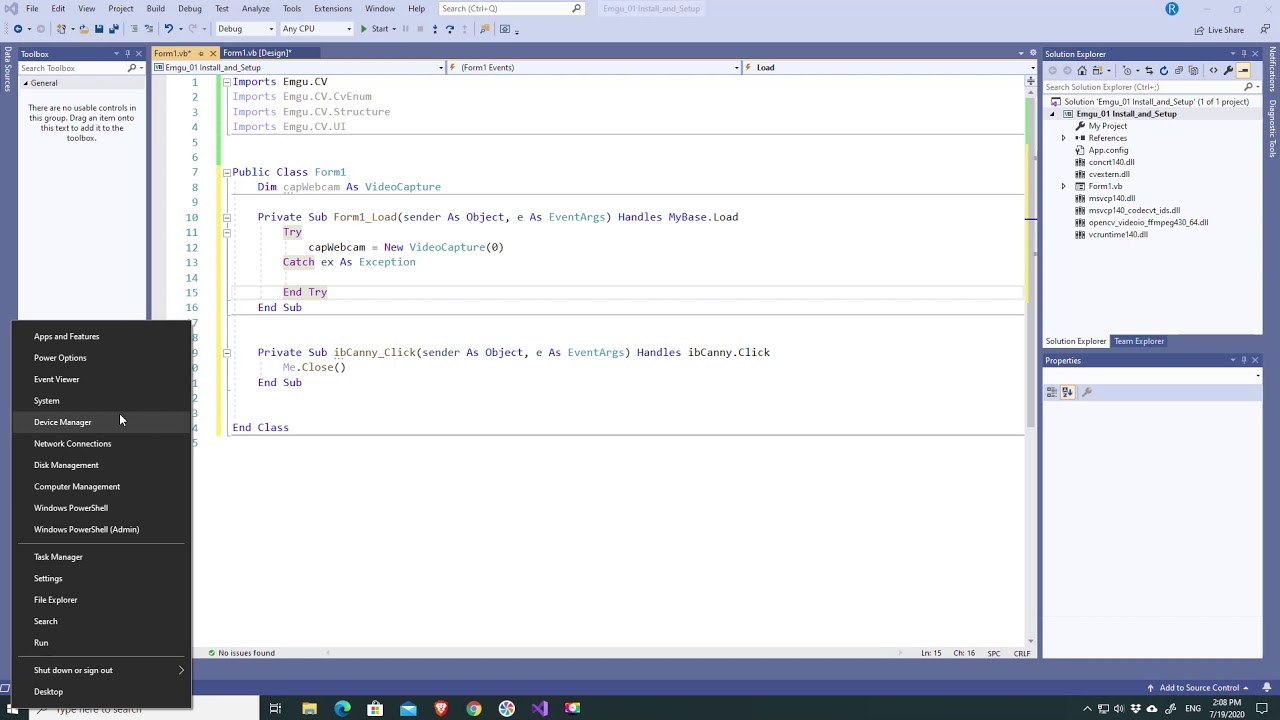Collapse the Emgu_01 Install_and_Setup project node
The height and width of the screenshot is (720, 1280).
pyautogui.click(x=1052, y=114)
